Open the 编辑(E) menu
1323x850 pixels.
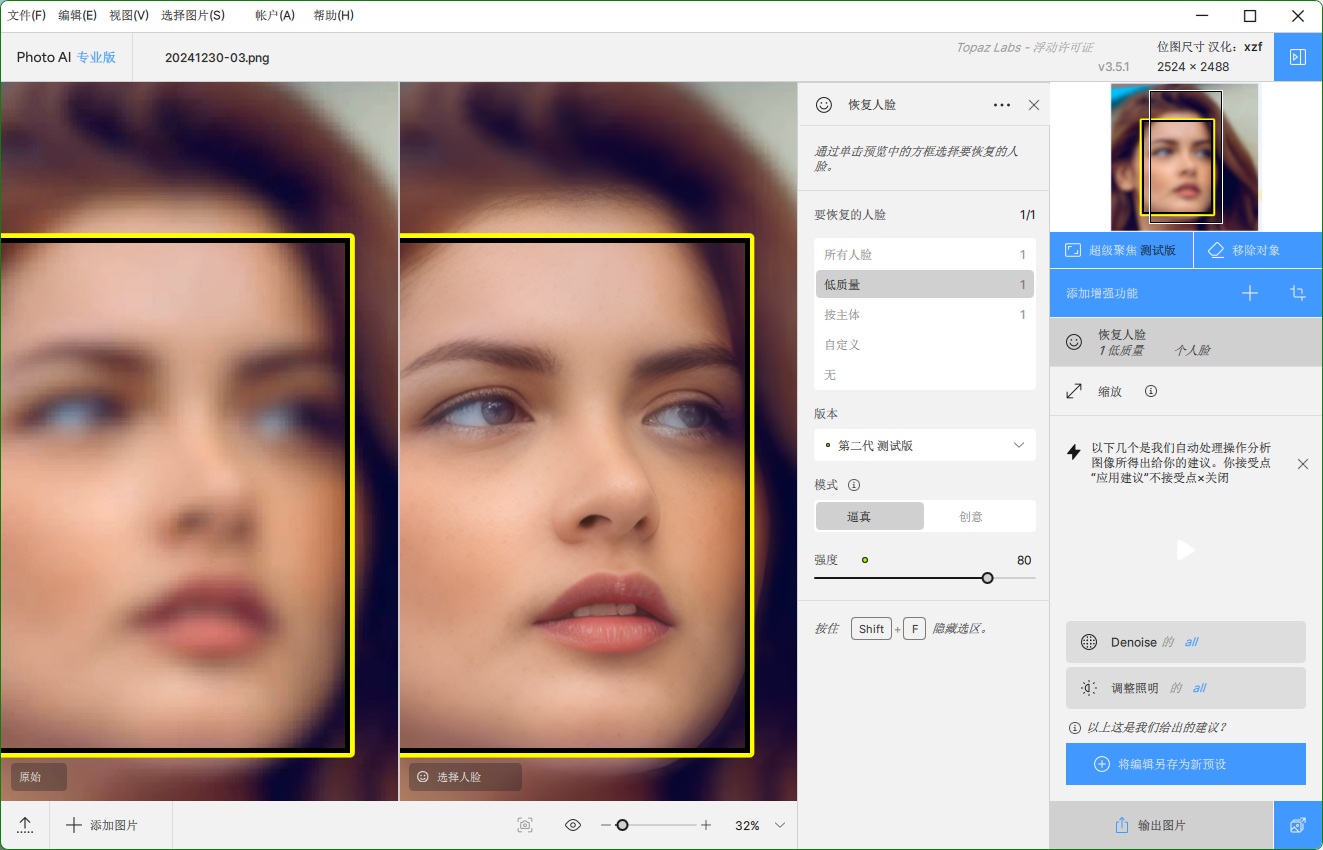pos(78,15)
